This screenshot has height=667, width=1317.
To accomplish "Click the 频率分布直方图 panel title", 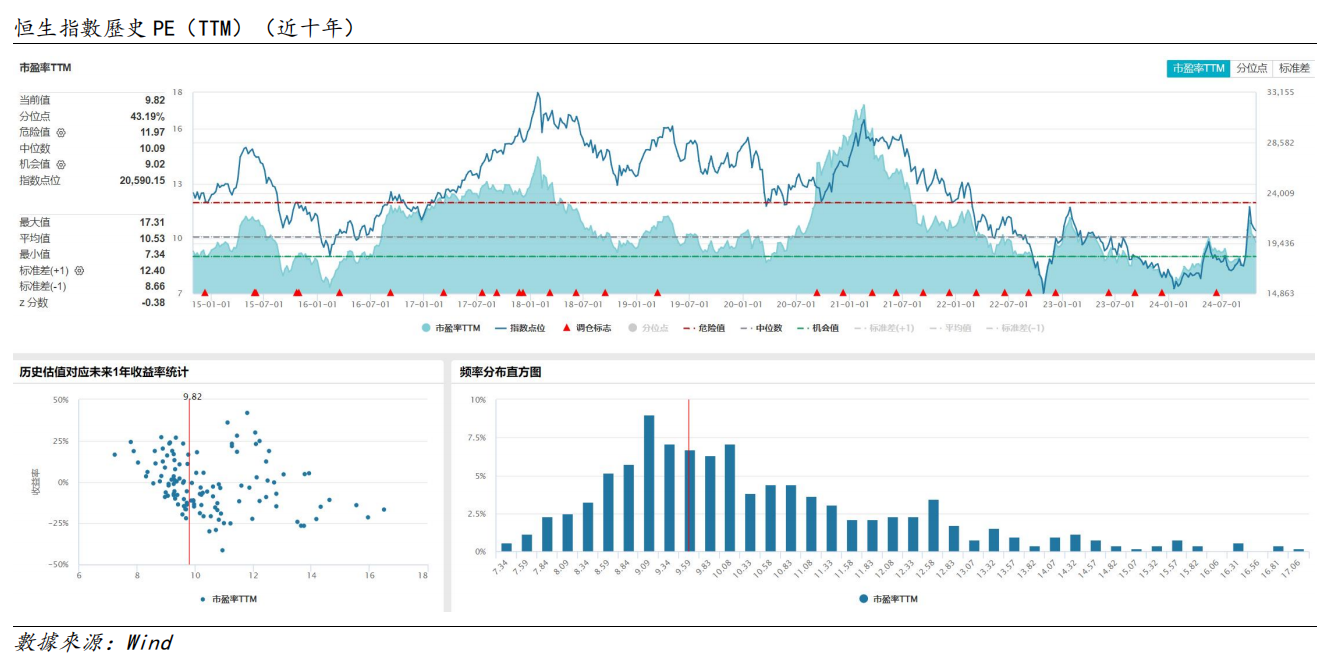I will tap(501, 372).
